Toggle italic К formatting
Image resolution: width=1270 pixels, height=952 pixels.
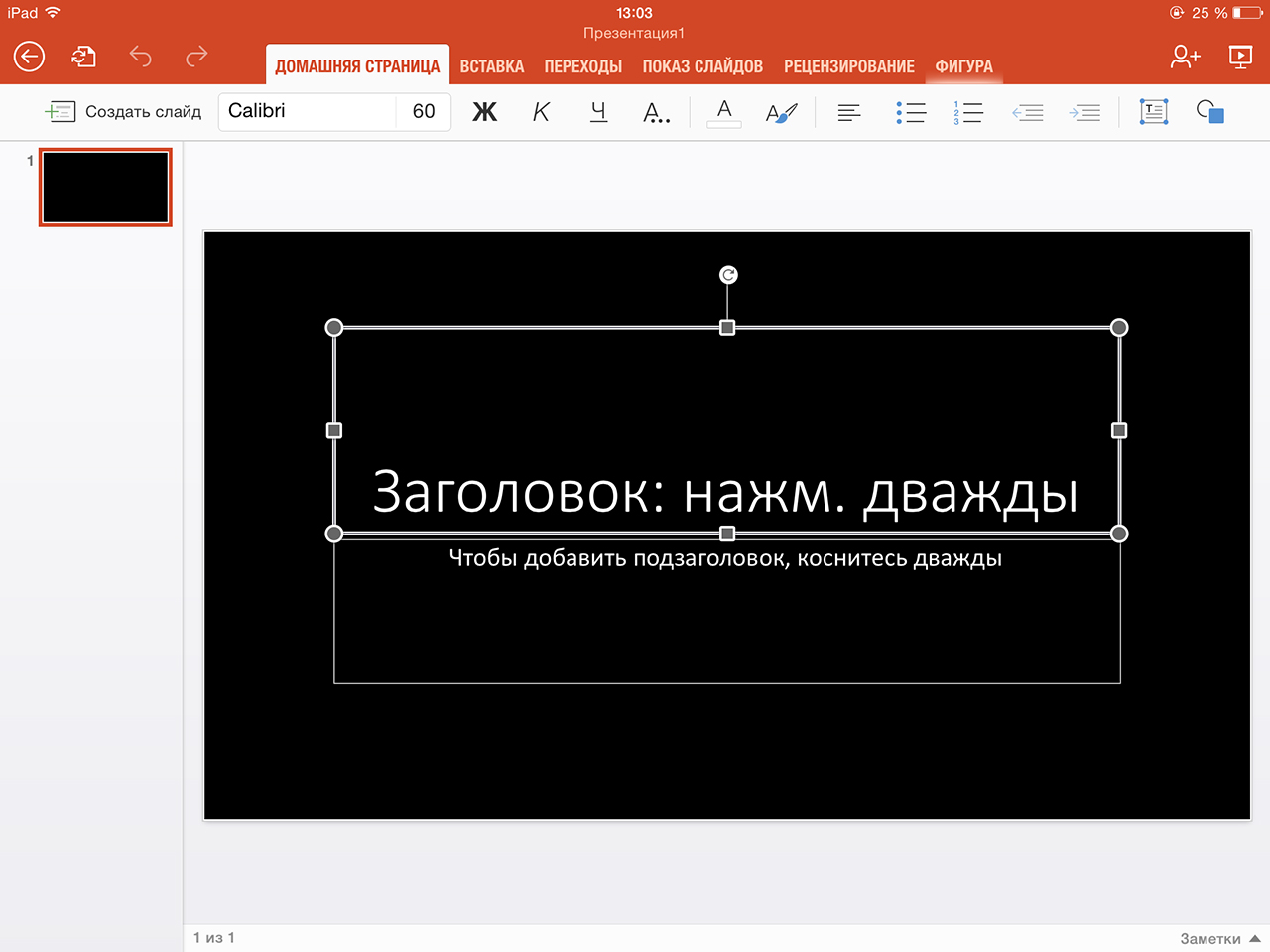pyautogui.click(x=541, y=111)
